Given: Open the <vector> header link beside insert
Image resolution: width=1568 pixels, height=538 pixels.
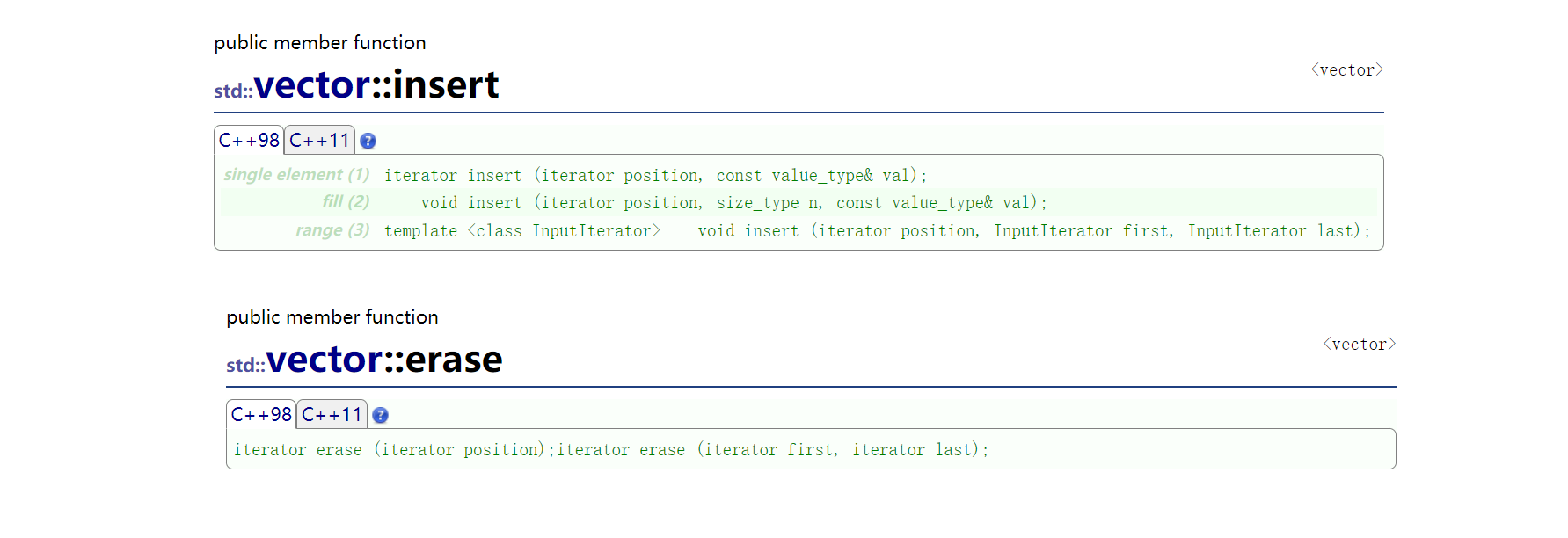Looking at the screenshot, I should point(1346,70).
